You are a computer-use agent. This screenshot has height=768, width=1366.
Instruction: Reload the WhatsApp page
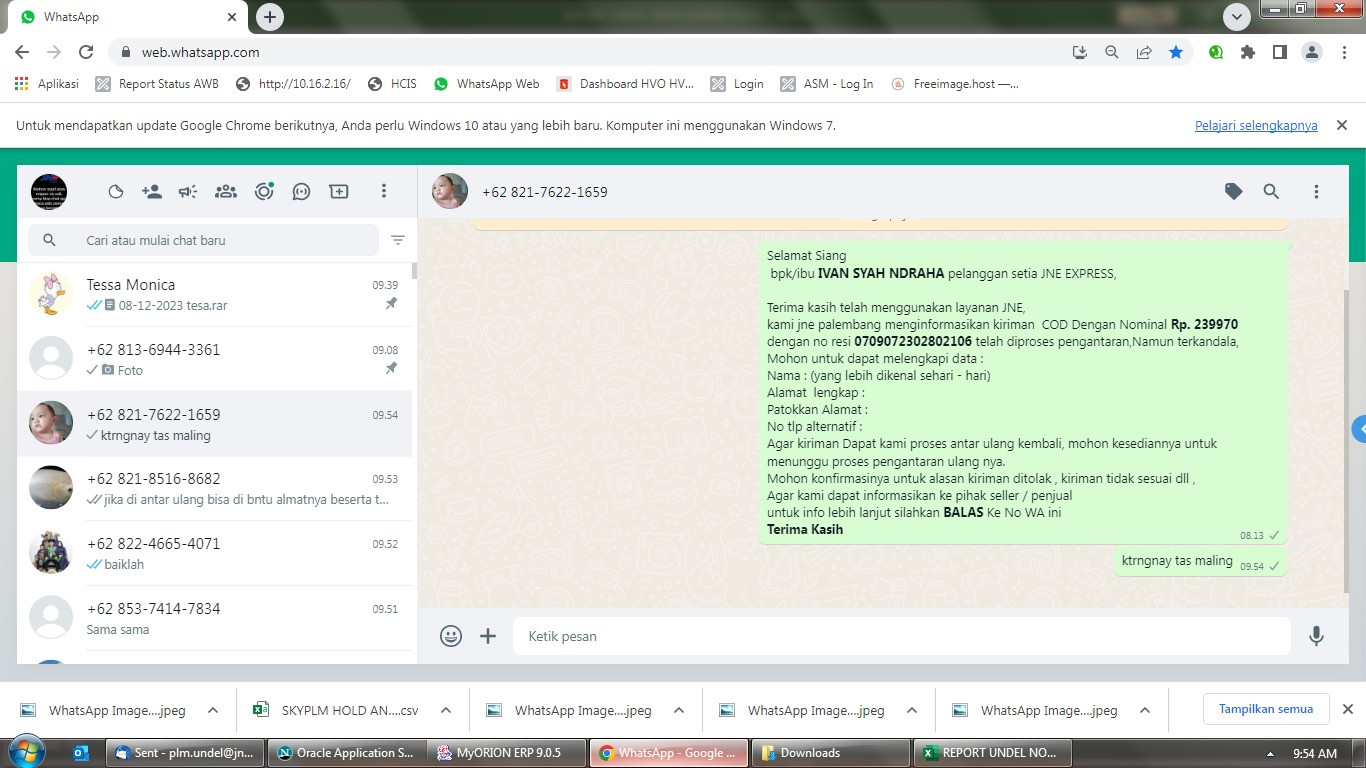pyautogui.click(x=86, y=52)
